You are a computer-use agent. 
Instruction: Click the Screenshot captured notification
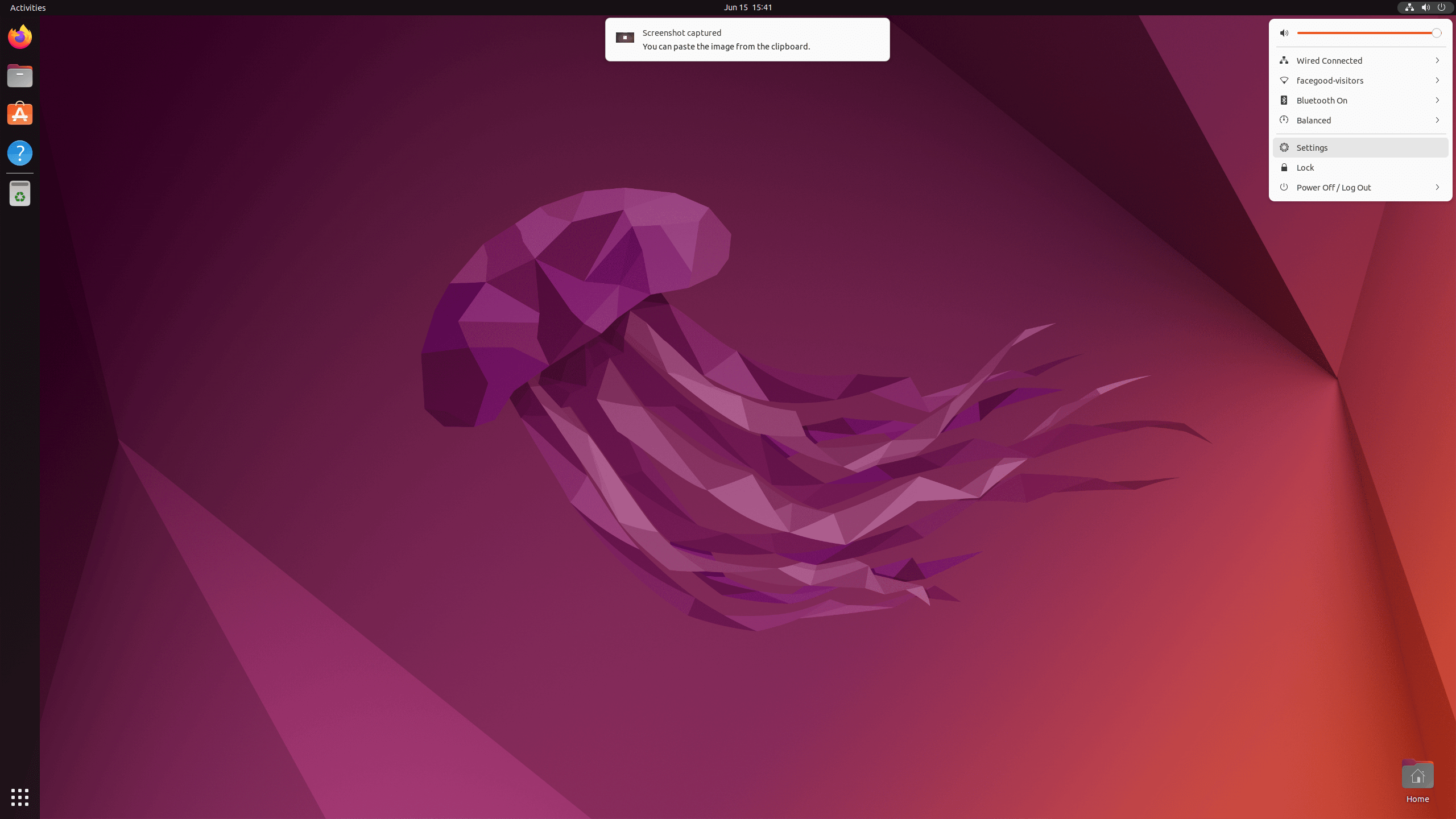pos(747,39)
